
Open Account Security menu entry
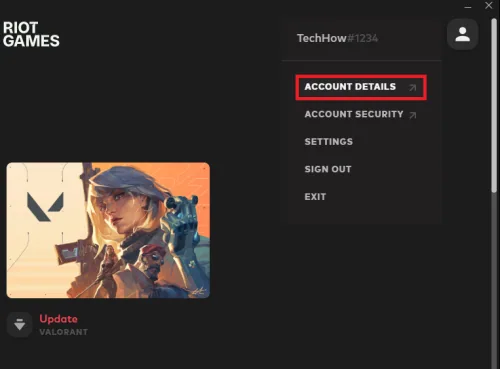coord(361,114)
